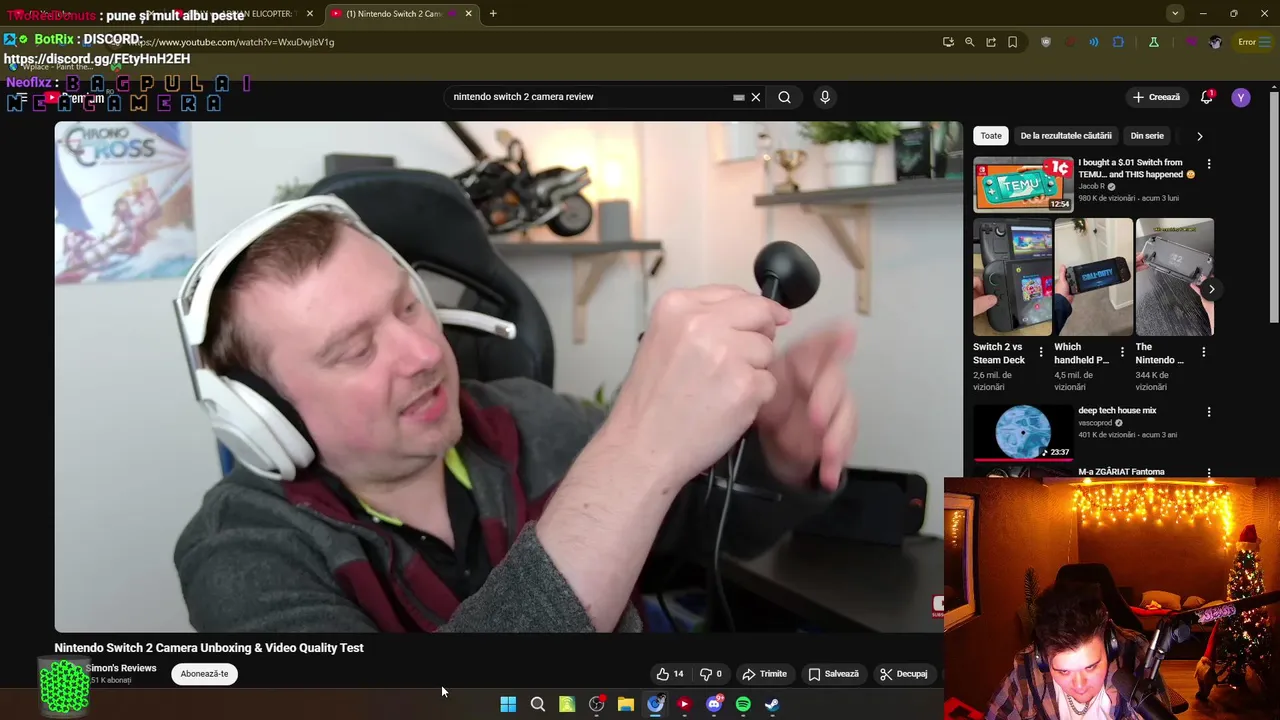The height and width of the screenshot is (720, 1280).
Task: Open the TEMU Switch video thumbnail
Action: pyautogui.click(x=1023, y=183)
